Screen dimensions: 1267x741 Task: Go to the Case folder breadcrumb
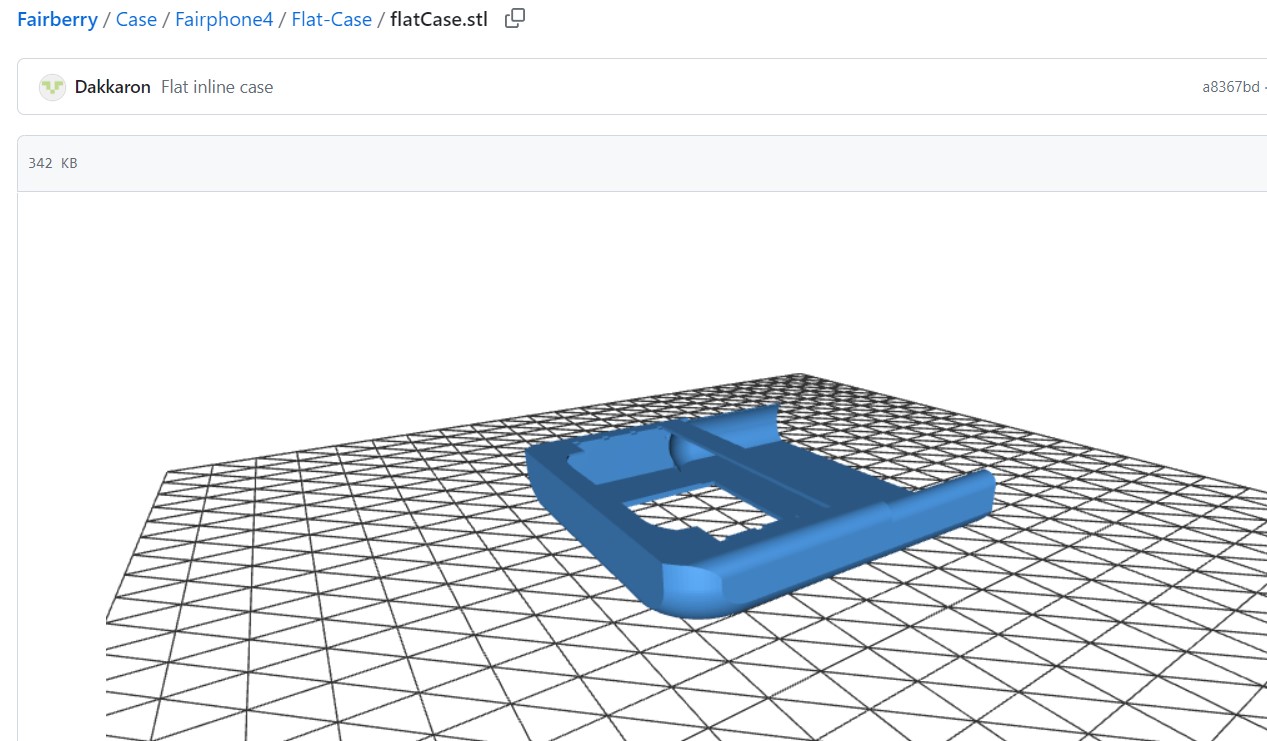pos(136,19)
